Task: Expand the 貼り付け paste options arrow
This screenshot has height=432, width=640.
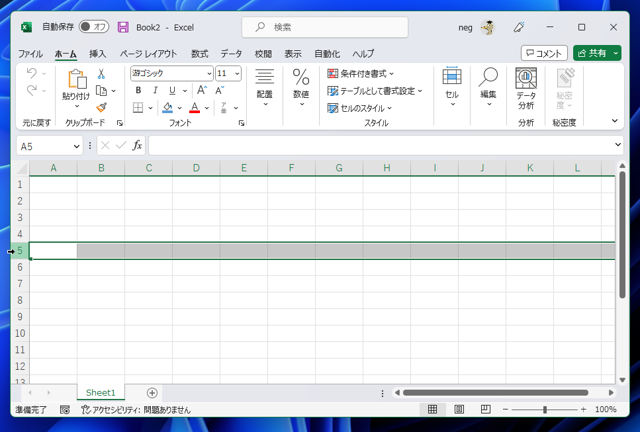Action: point(77,106)
